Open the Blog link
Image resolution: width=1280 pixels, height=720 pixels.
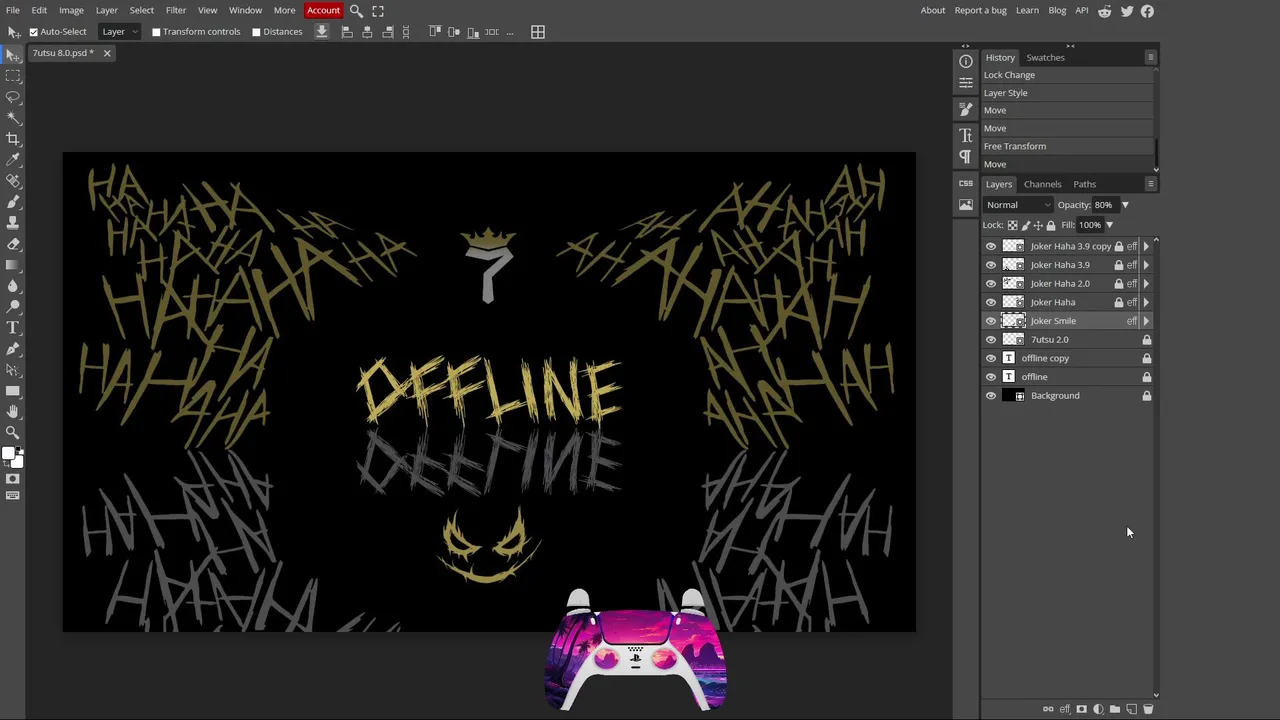pyautogui.click(x=1057, y=10)
